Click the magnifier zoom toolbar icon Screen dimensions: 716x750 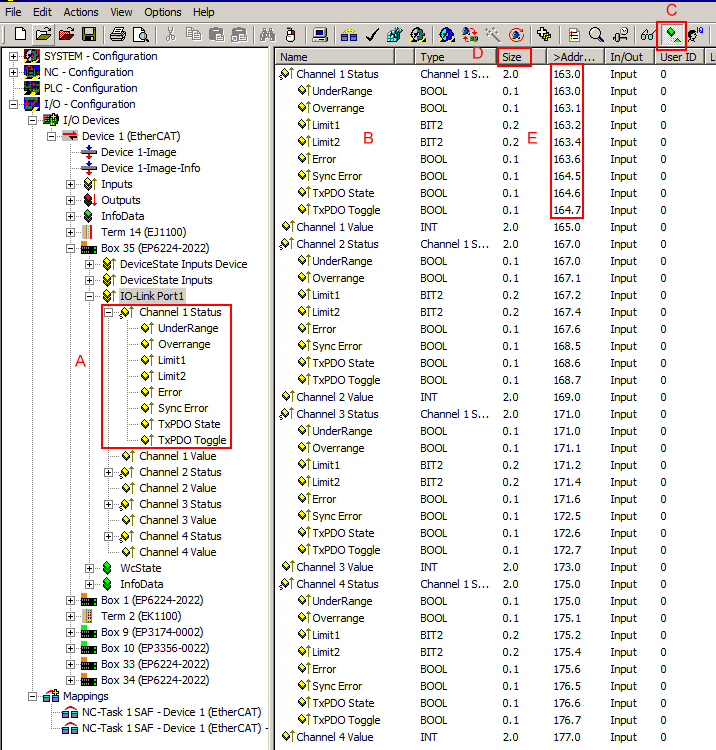(x=596, y=34)
